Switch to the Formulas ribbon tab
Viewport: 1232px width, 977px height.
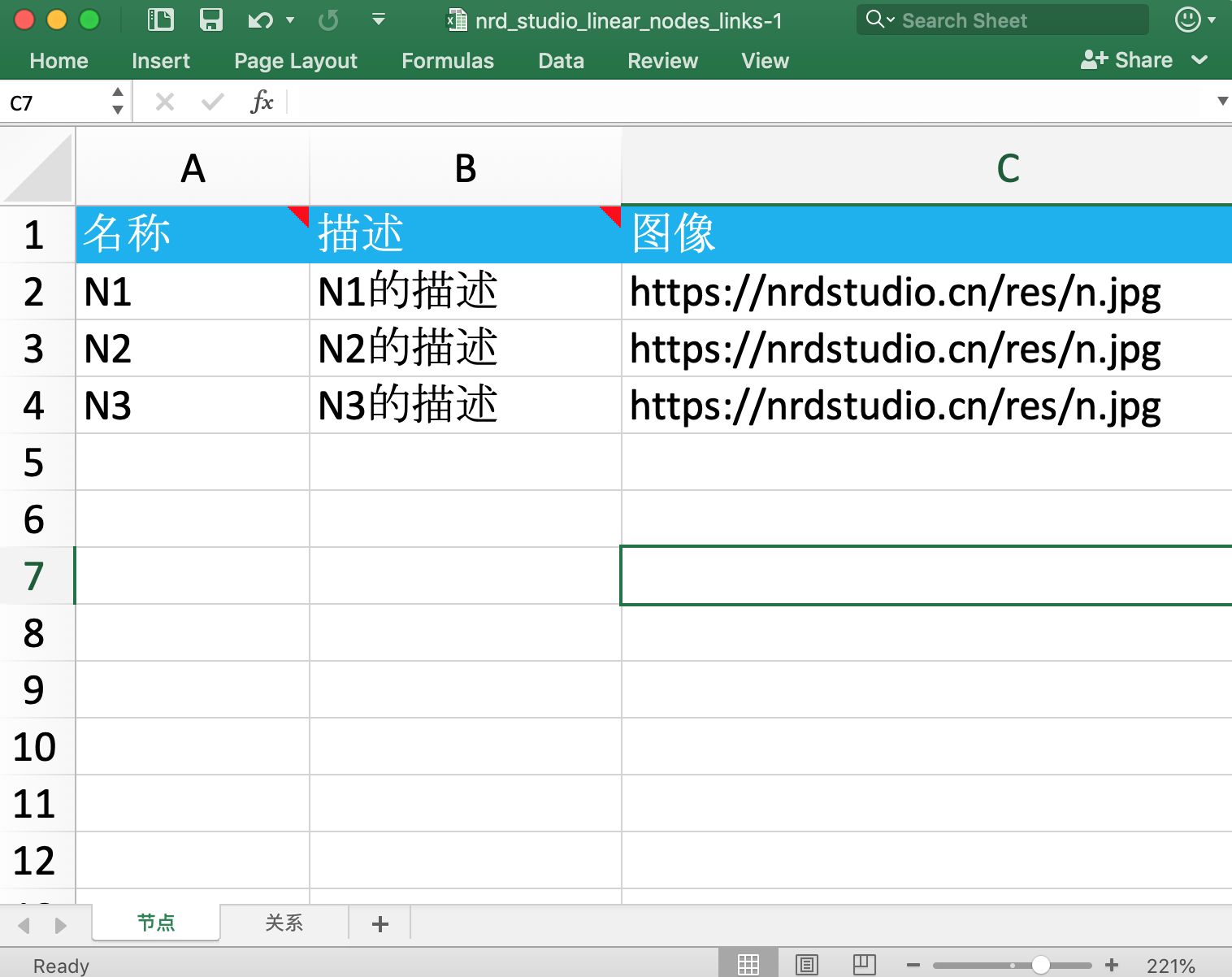[x=448, y=60]
